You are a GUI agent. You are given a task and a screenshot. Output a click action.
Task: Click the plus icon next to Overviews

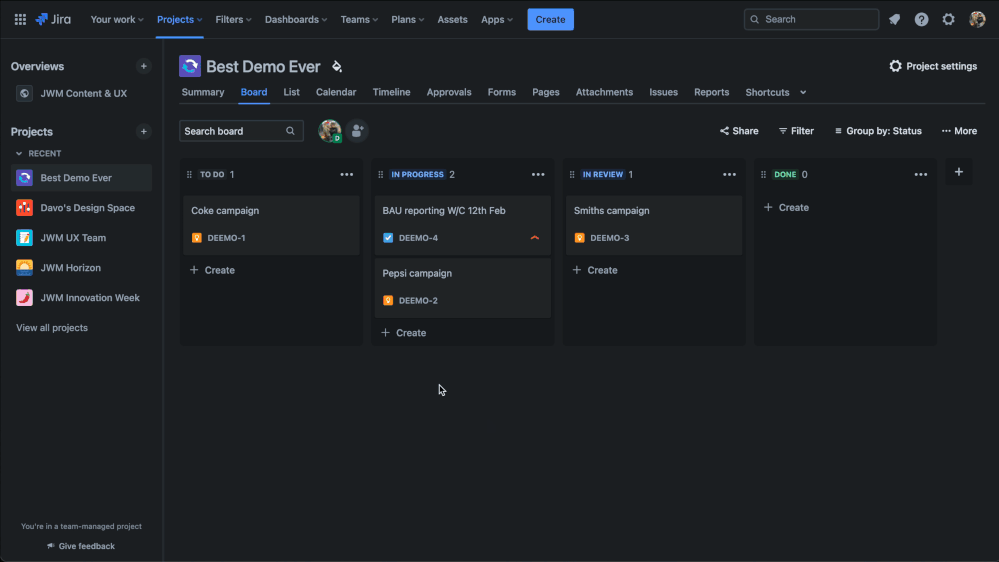click(144, 66)
